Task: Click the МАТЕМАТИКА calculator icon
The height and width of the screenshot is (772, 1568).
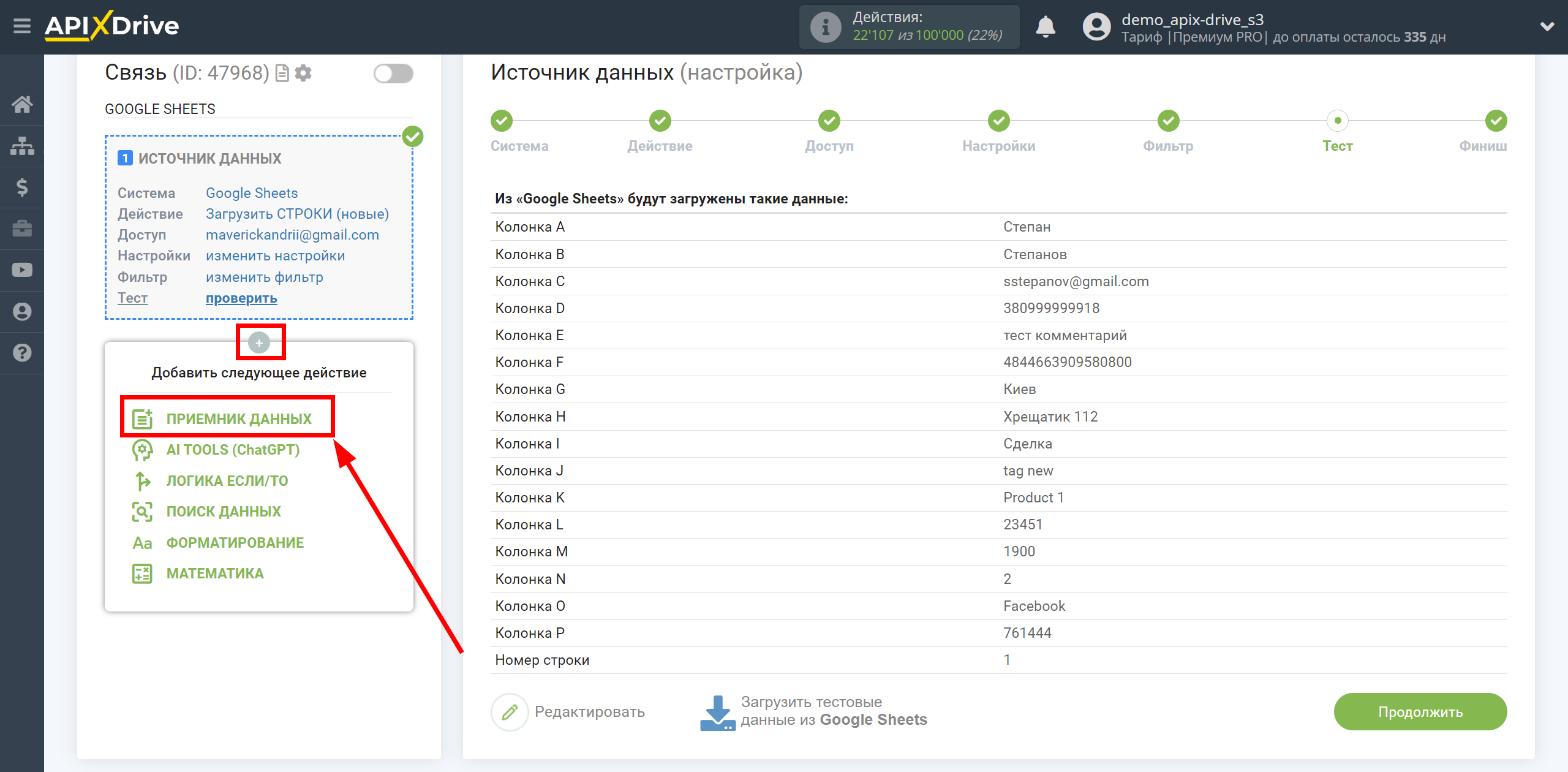Action: (x=142, y=573)
